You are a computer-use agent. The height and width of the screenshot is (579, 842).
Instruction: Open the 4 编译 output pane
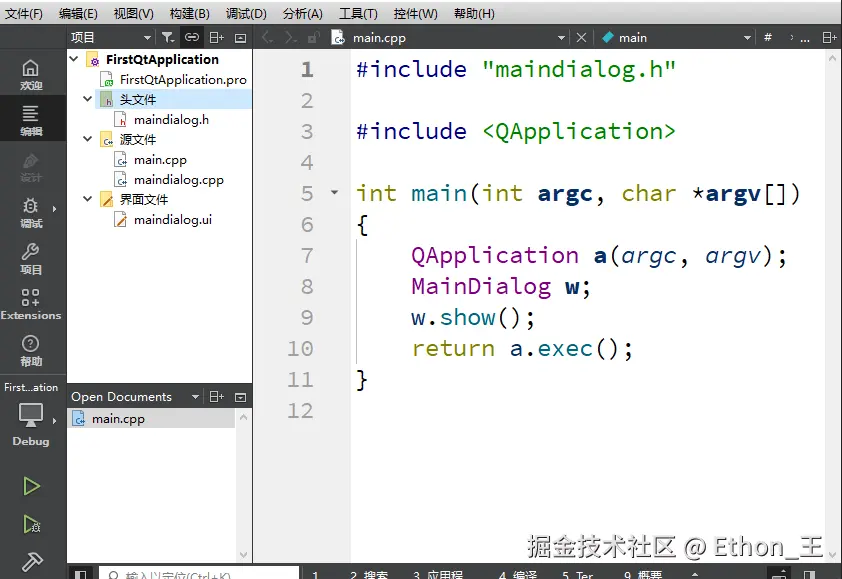(518, 575)
